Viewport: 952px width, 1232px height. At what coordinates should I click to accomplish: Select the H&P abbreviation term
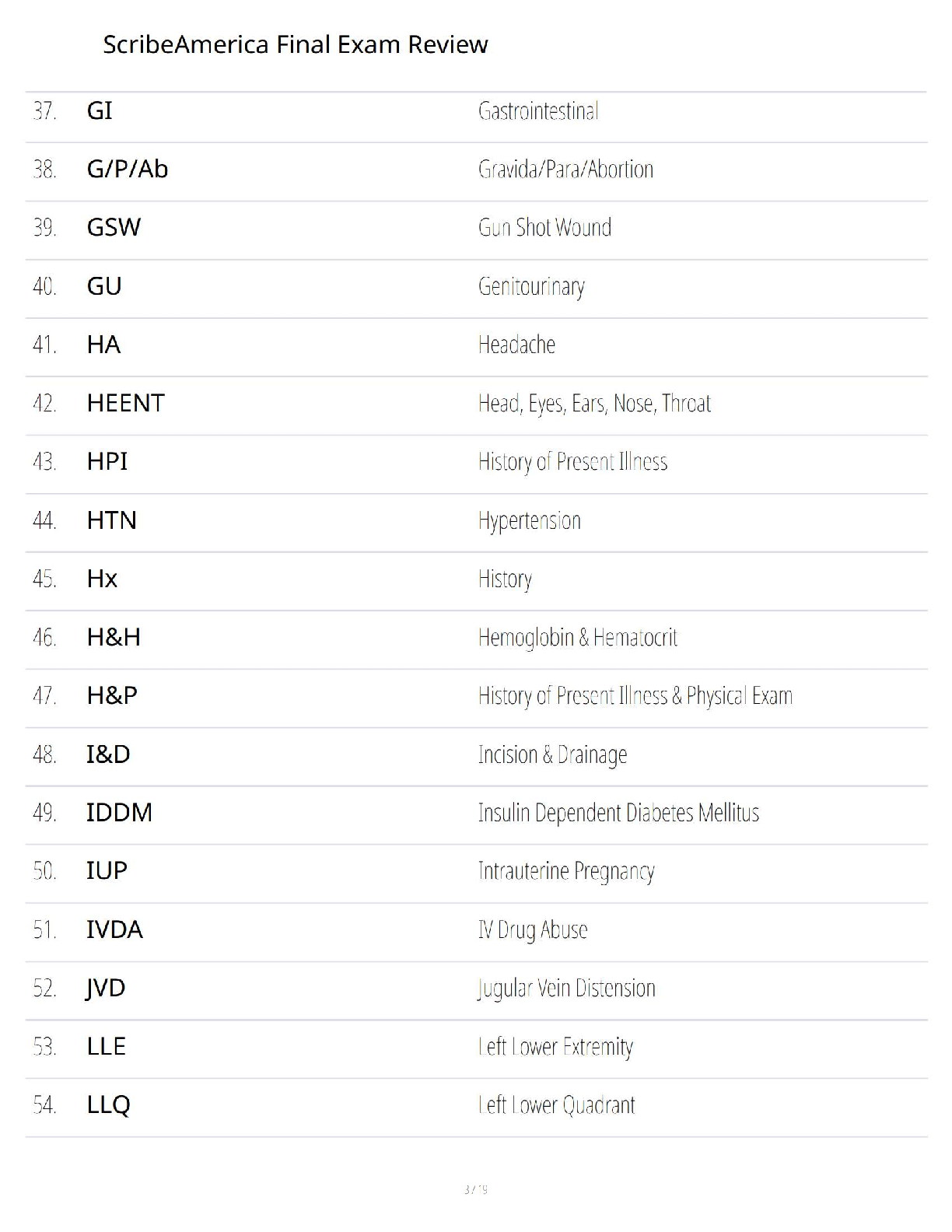pyautogui.click(x=112, y=695)
